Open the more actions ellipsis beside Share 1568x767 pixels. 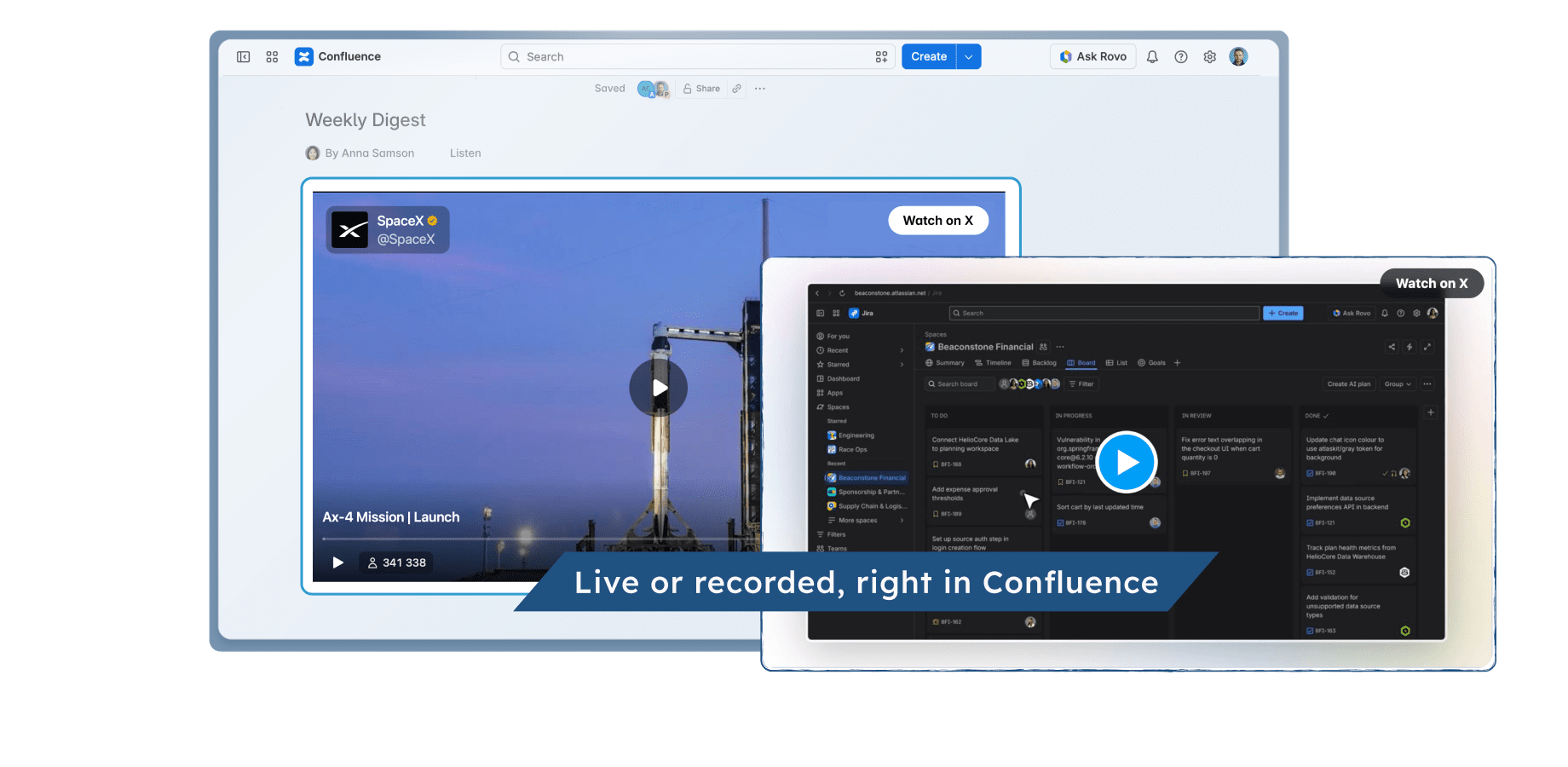point(760,89)
